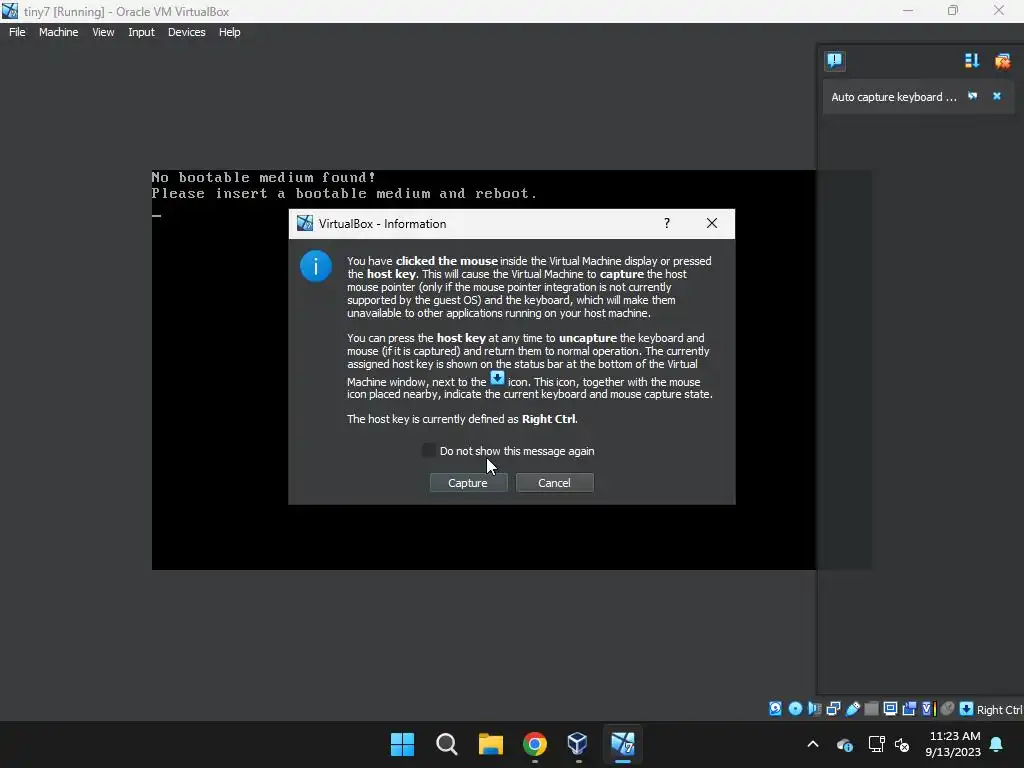The height and width of the screenshot is (768, 1024).
Task: Toggle the notification center speech bubble icon
Action: point(835,61)
